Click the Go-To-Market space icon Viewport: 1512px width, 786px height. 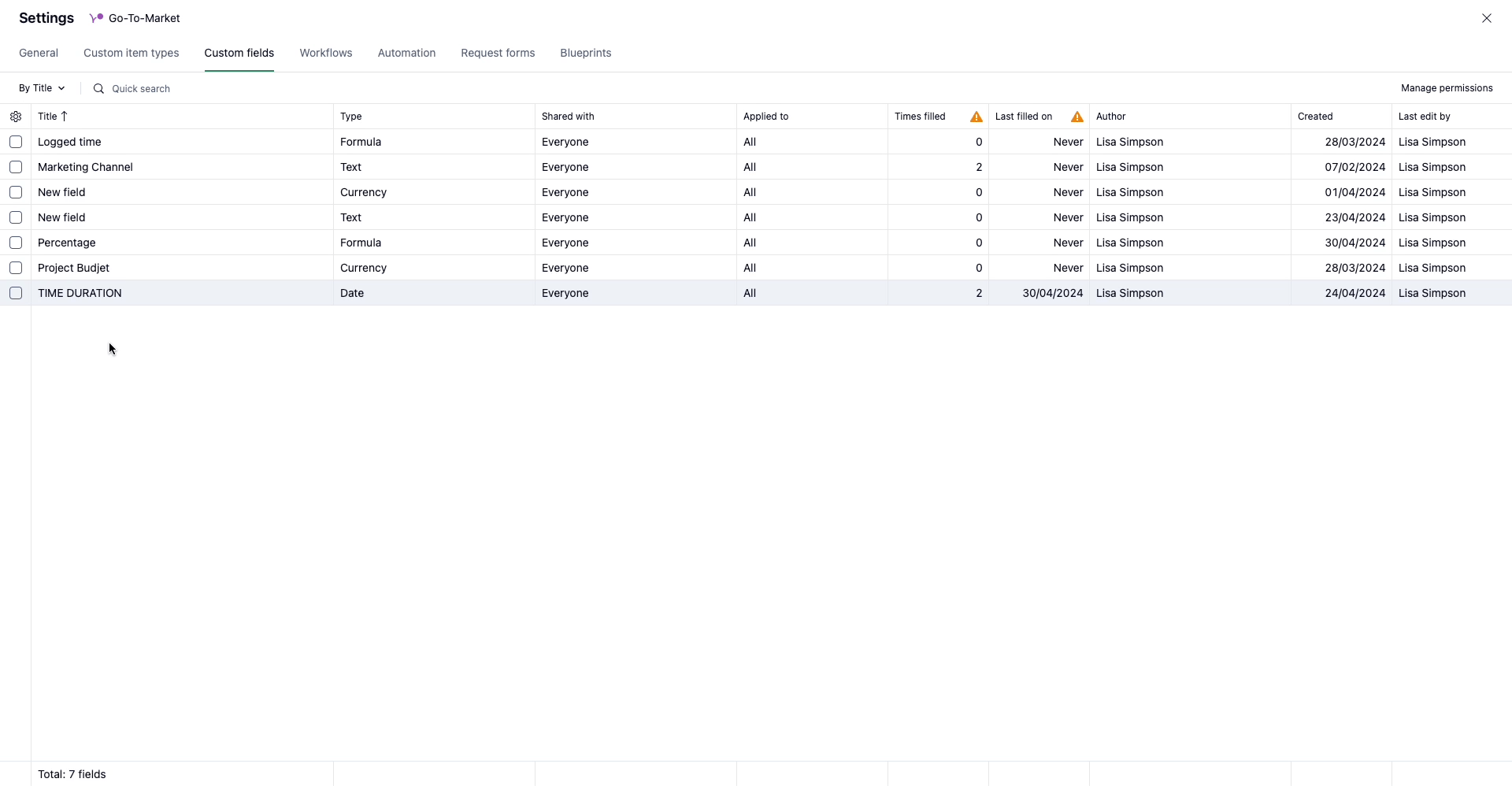click(x=96, y=18)
